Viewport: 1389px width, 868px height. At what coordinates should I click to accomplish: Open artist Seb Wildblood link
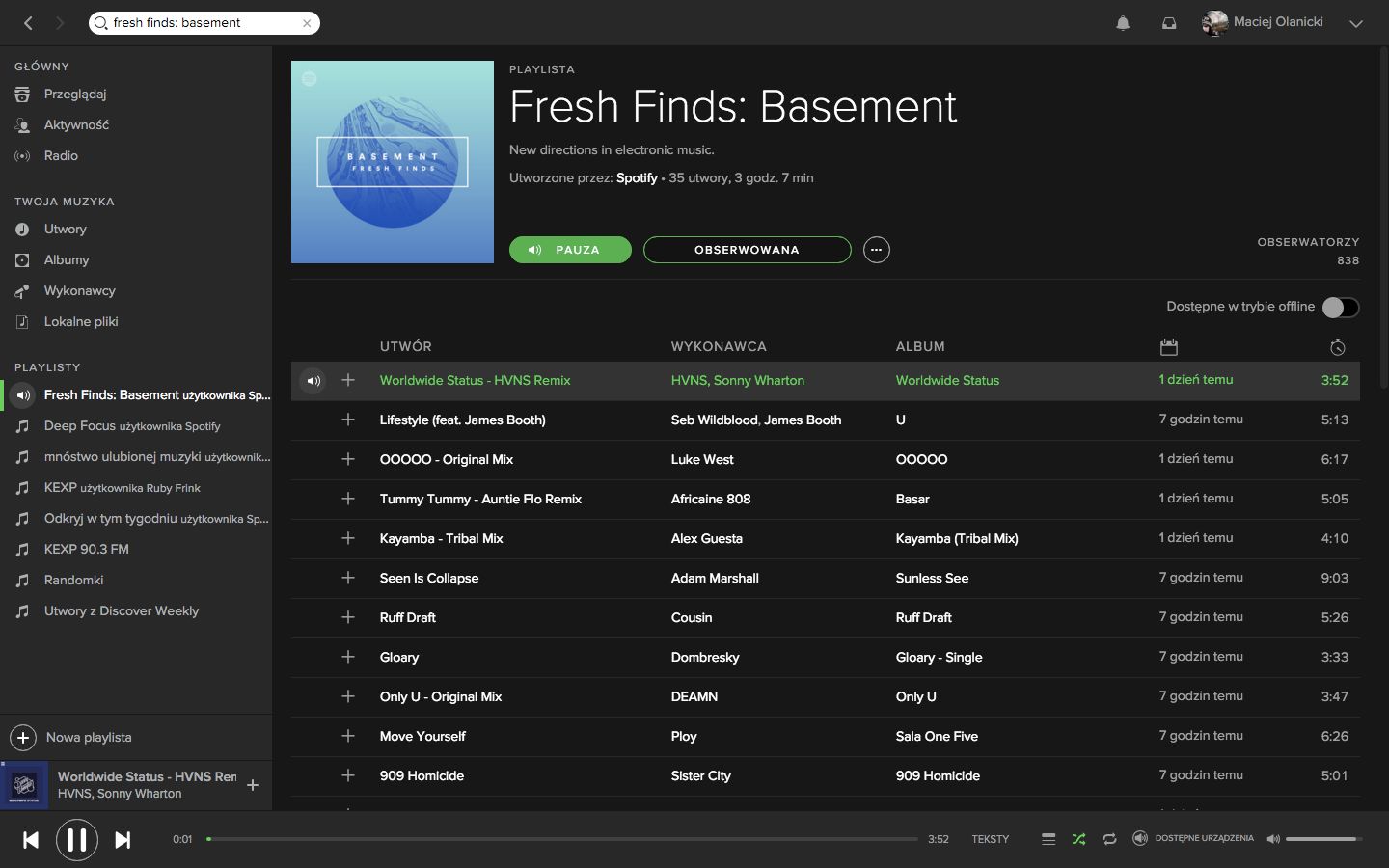pyautogui.click(x=714, y=420)
